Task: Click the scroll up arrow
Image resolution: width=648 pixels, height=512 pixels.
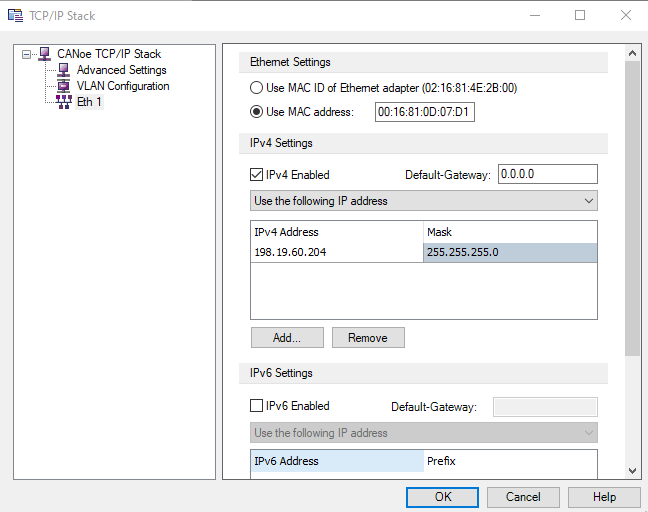Action: pyautogui.click(x=632, y=53)
